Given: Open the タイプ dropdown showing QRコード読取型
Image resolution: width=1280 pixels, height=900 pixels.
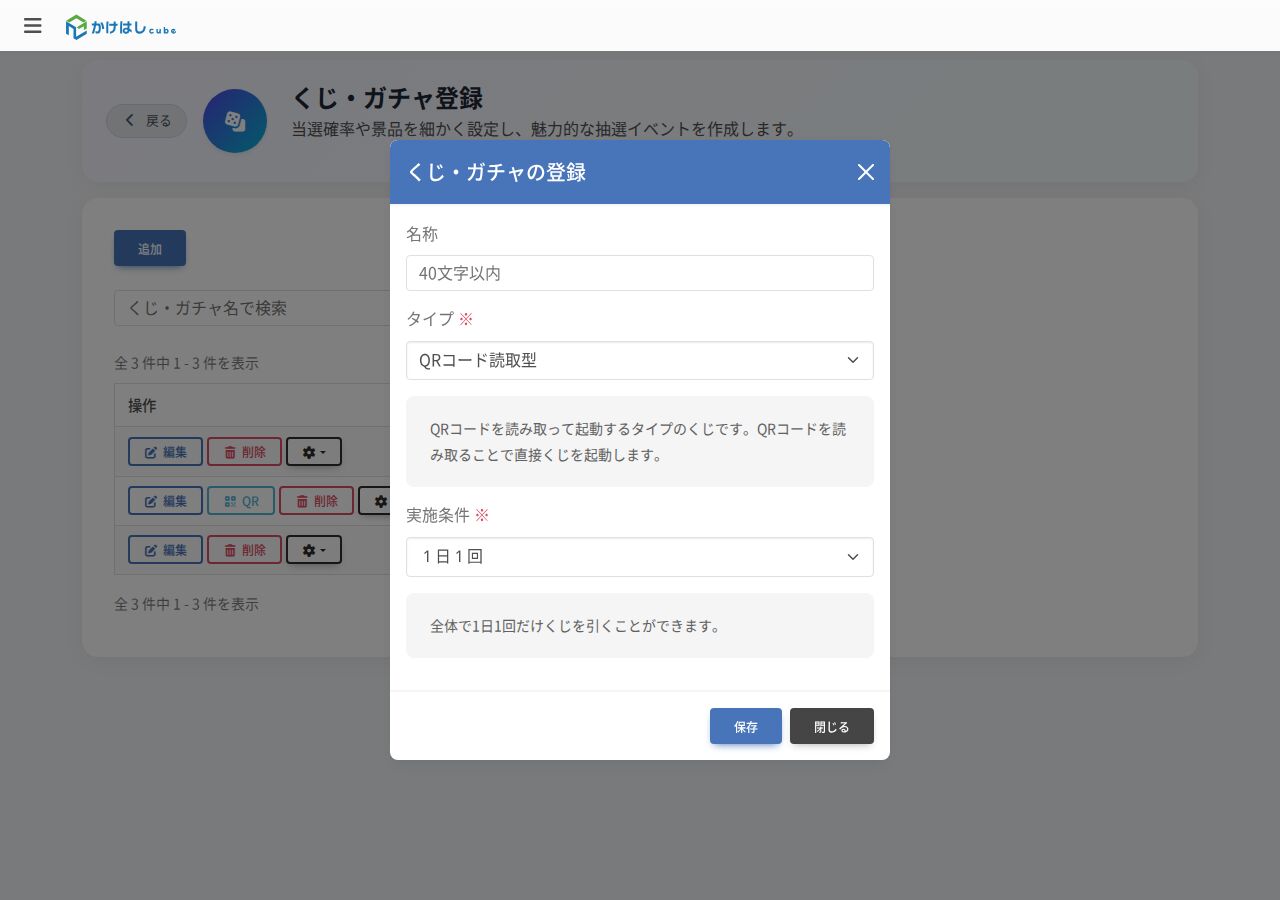Looking at the screenshot, I should (x=640, y=360).
